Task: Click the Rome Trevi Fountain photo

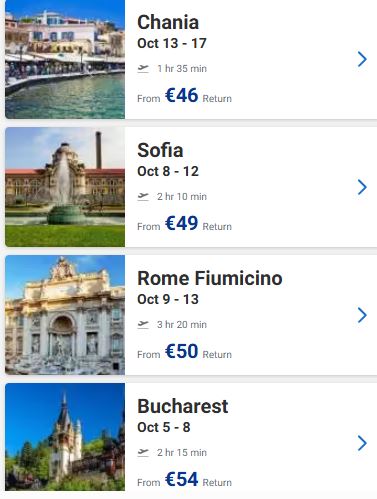Action: pos(65,315)
